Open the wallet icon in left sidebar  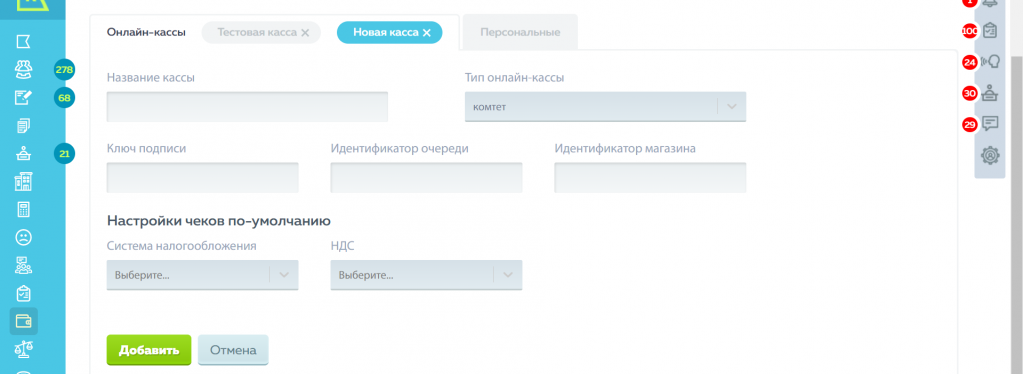click(23, 321)
